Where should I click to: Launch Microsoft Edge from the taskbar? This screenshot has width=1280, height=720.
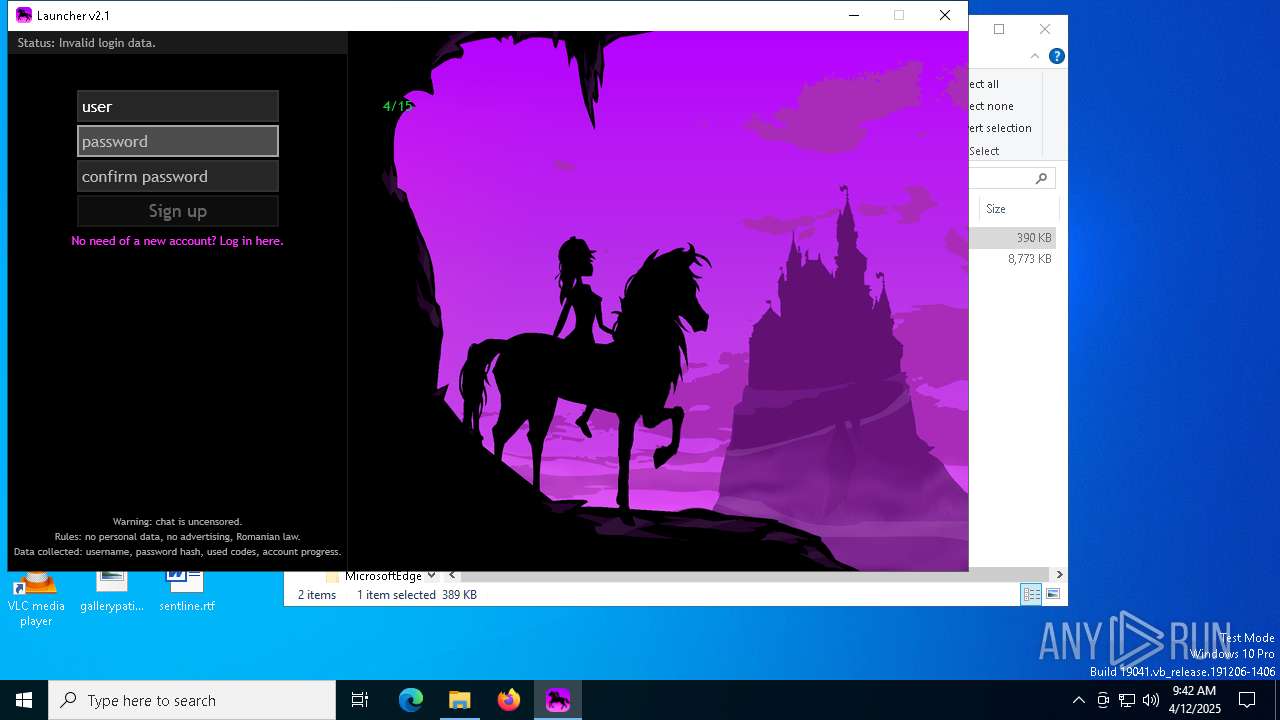(411, 700)
